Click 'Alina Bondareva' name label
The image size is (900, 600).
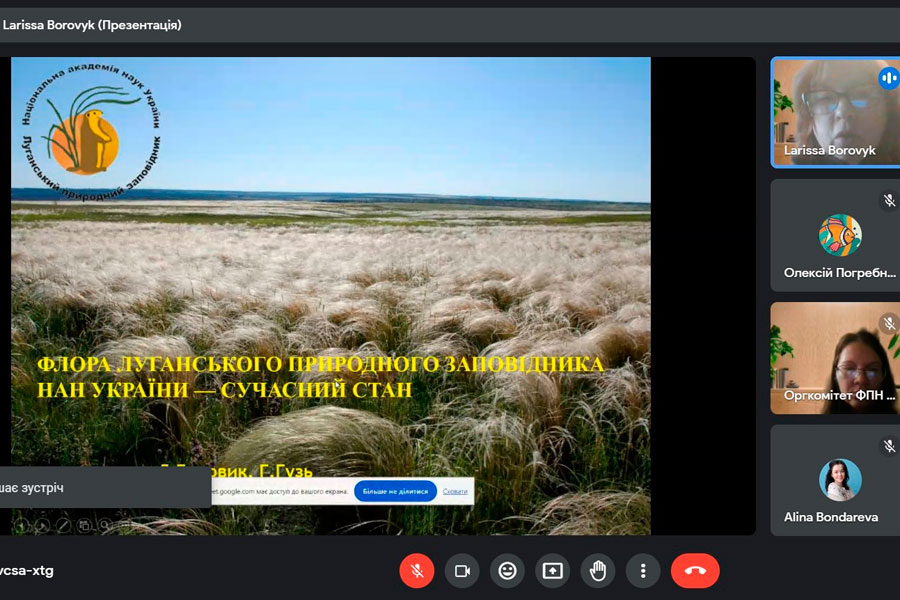[x=831, y=517]
